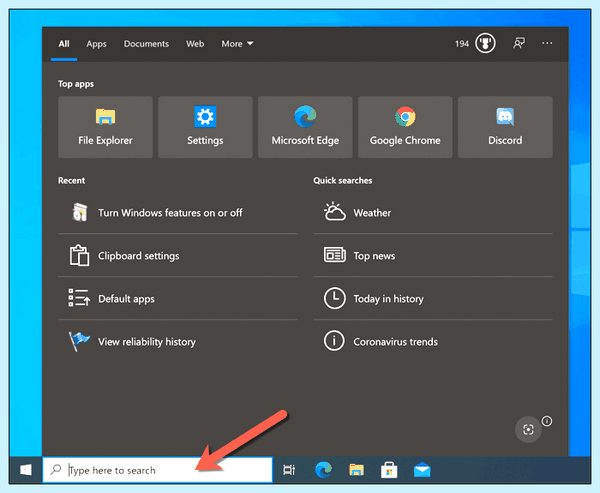Switch to the Web tab
Viewport: 600px width, 493px height.
(x=195, y=44)
